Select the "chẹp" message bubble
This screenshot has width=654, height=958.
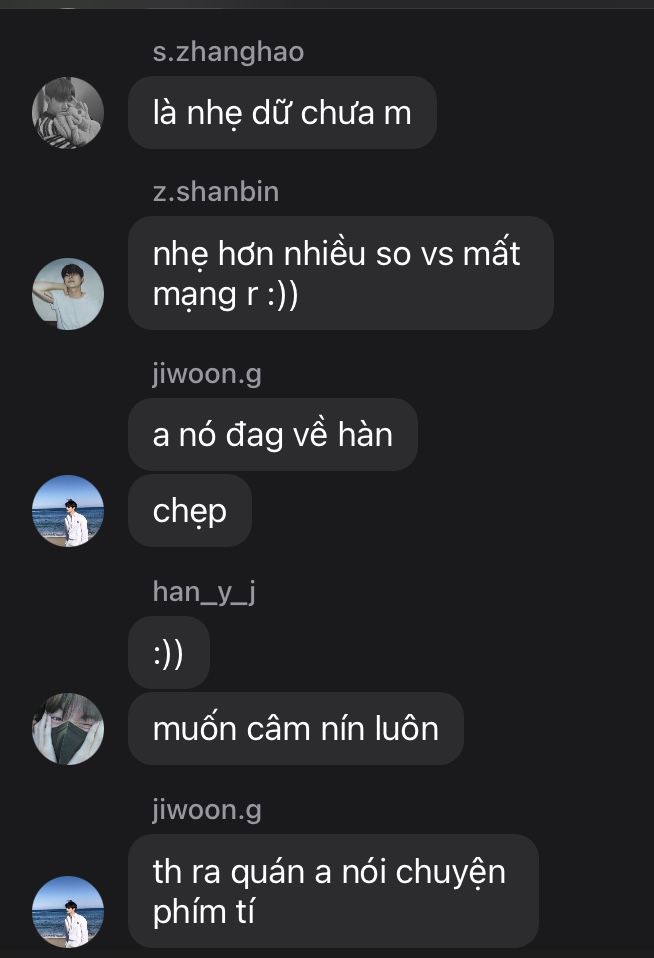189,511
